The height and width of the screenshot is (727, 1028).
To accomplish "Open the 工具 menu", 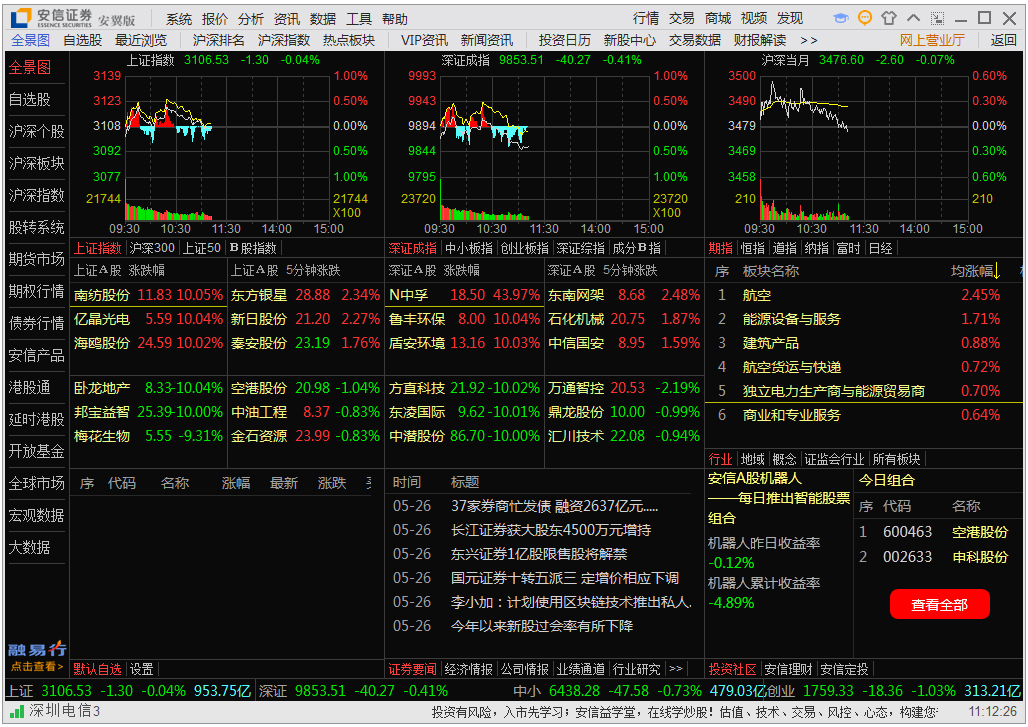I will pyautogui.click(x=359, y=19).
